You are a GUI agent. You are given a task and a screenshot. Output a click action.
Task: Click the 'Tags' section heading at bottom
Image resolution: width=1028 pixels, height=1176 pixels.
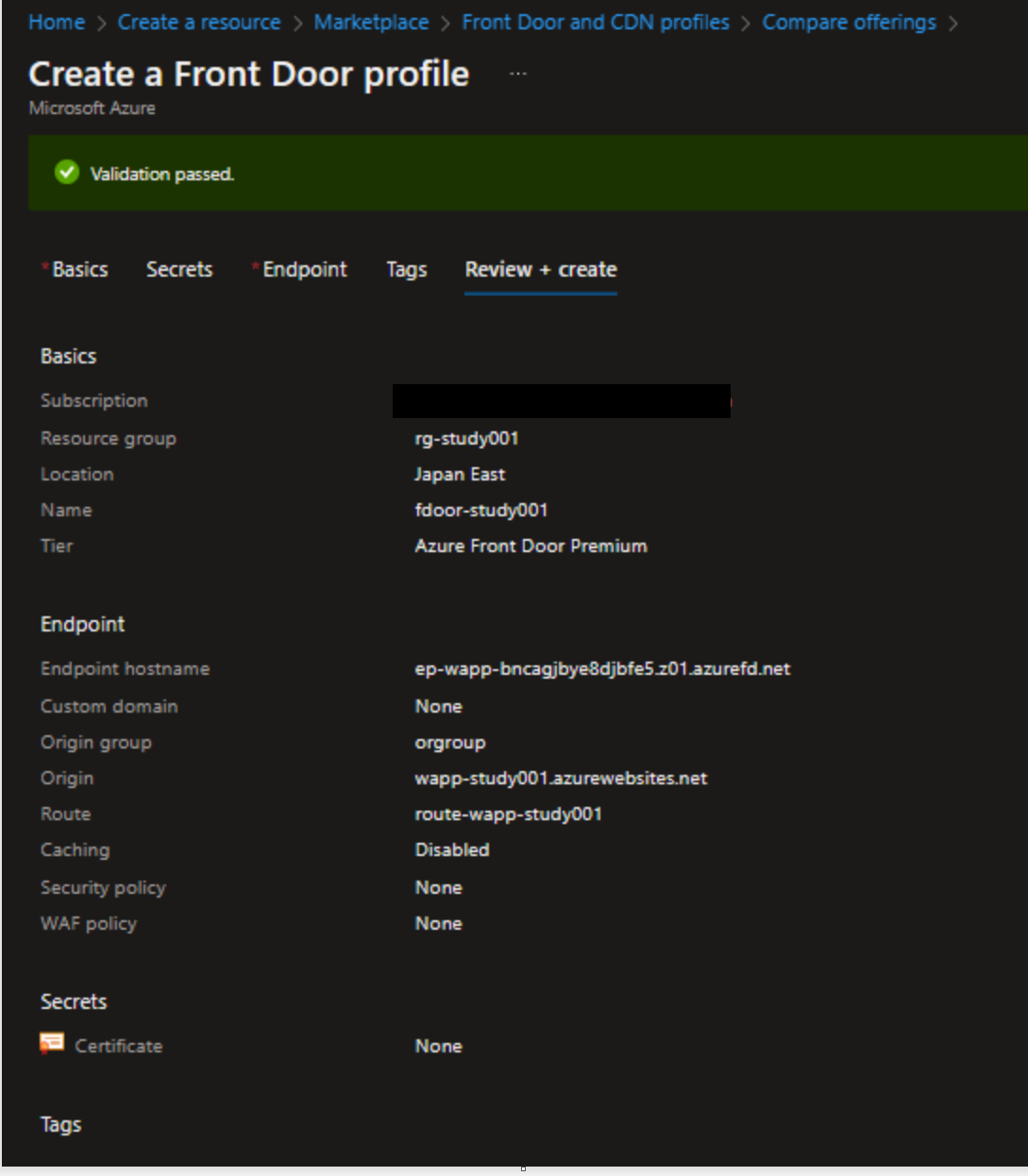coord(61,1125)
